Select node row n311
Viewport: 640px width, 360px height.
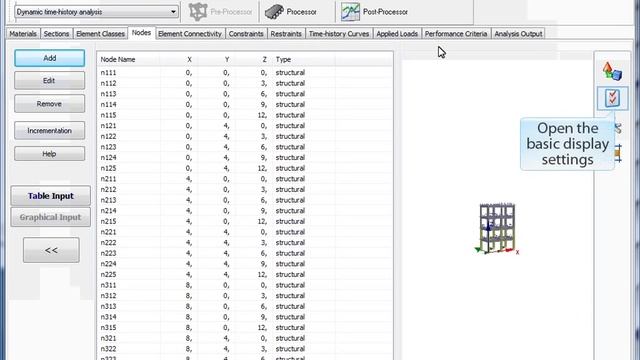[245, 285]
